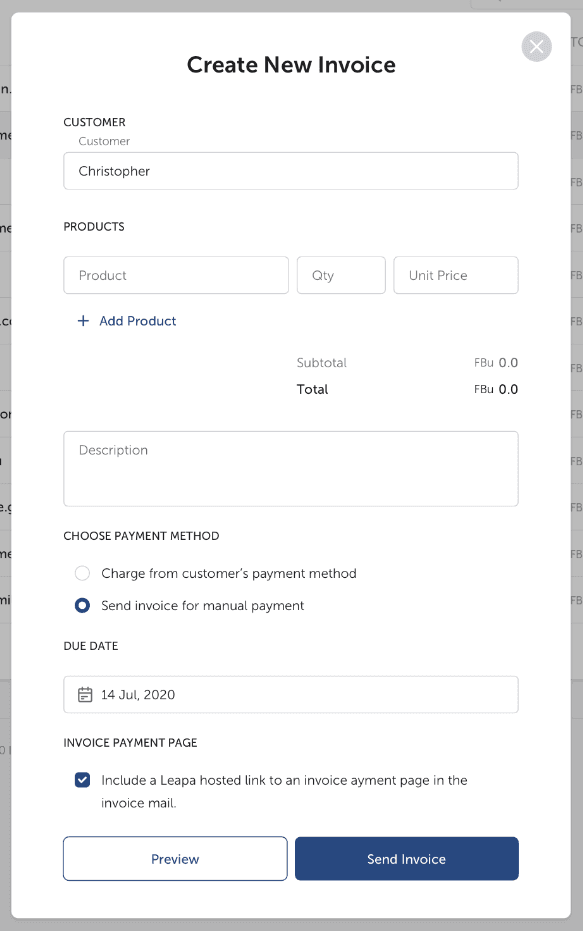Click the Add Product link
583x931 pixels.
point(135,320)
